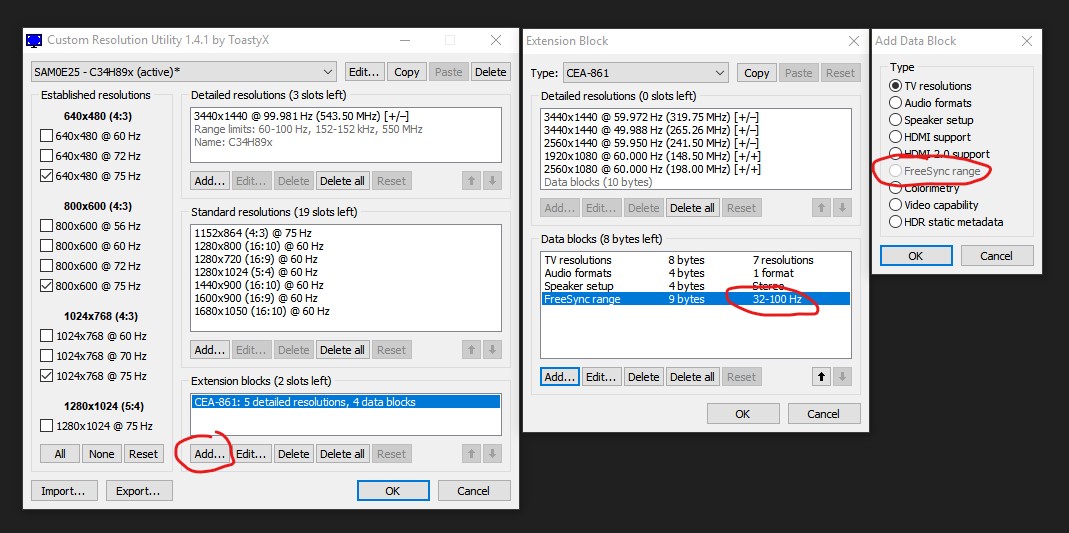Click the move up arrow in Data blocks
Image resolution: width=1069 pixels, height=533 pixels.
(821, 377)
